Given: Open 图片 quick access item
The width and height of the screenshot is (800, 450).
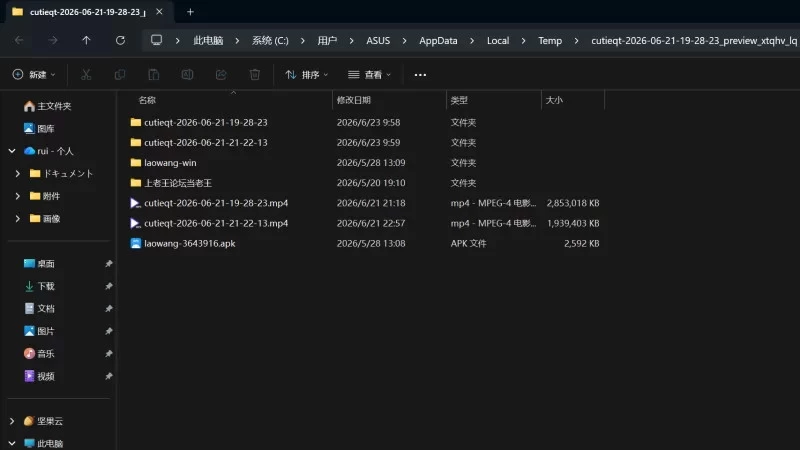Looking at the screenshot, I should point(39,331).
